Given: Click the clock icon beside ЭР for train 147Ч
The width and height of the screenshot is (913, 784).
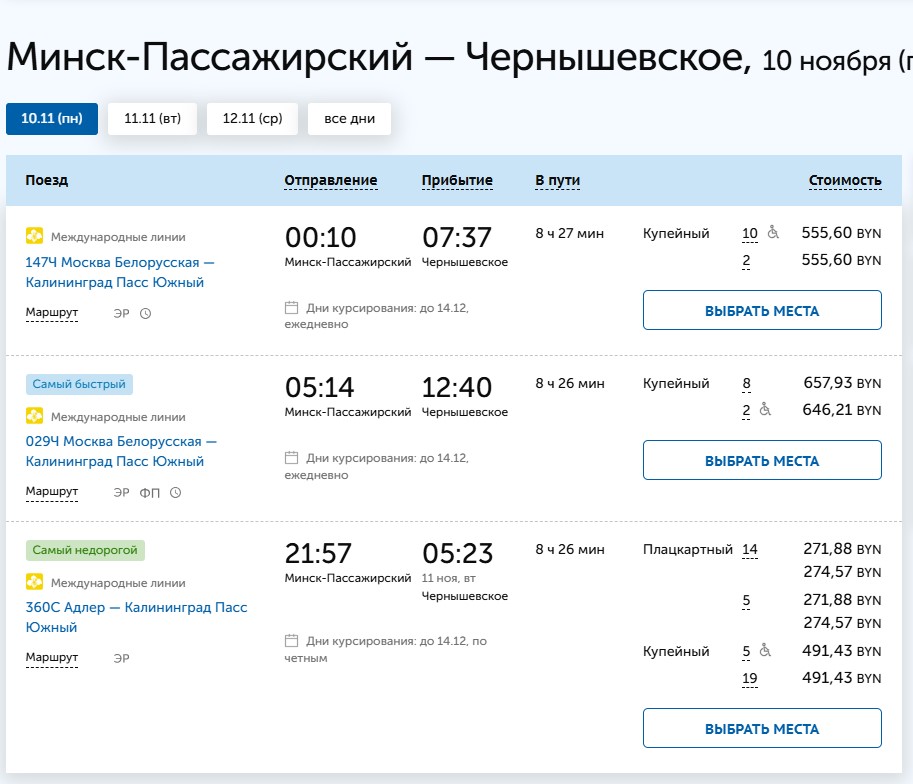Looking at the screenshot, I should (145, 313).
